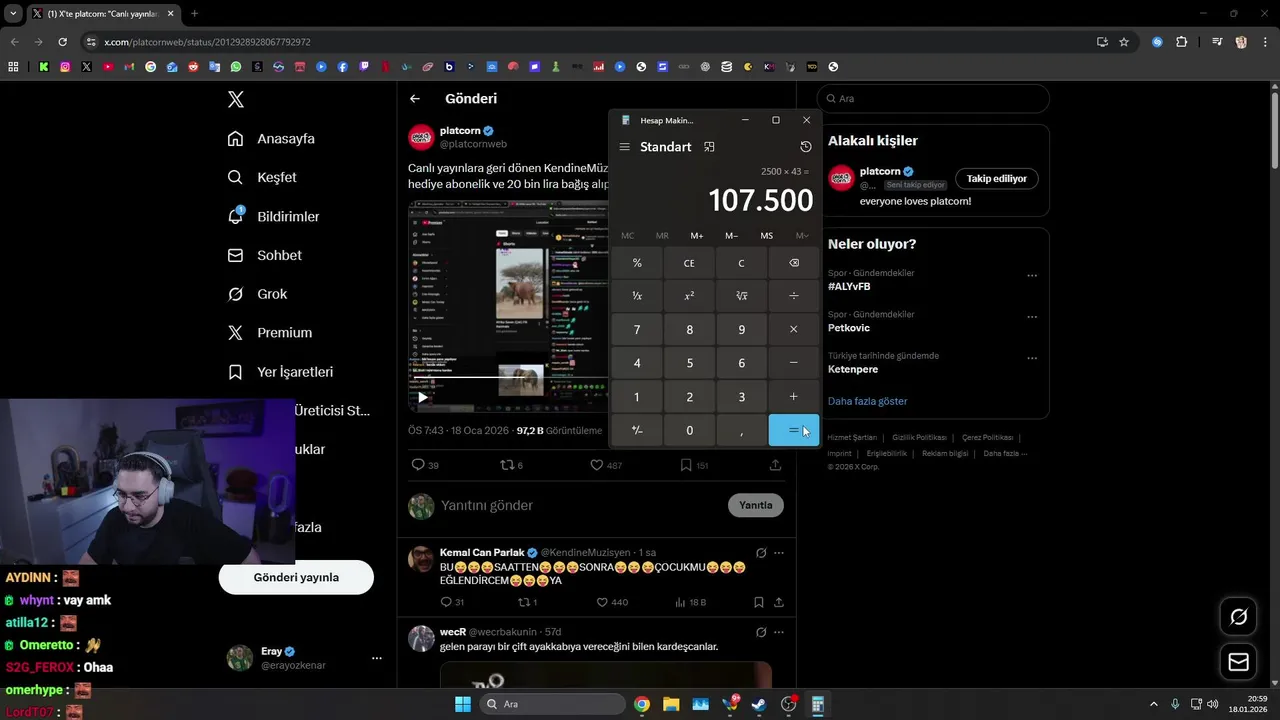The image size is (1280, 720).
Task: Share the platcorn post
Action: [x=775, y=465]
